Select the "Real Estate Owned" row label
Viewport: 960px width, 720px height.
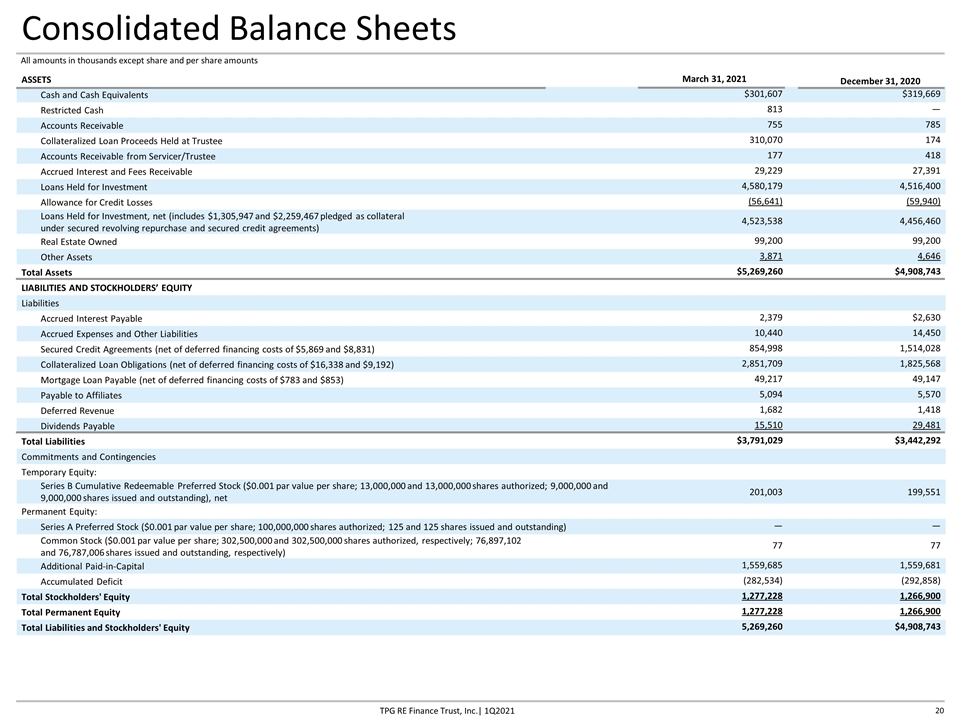click(x=78, y=242)
